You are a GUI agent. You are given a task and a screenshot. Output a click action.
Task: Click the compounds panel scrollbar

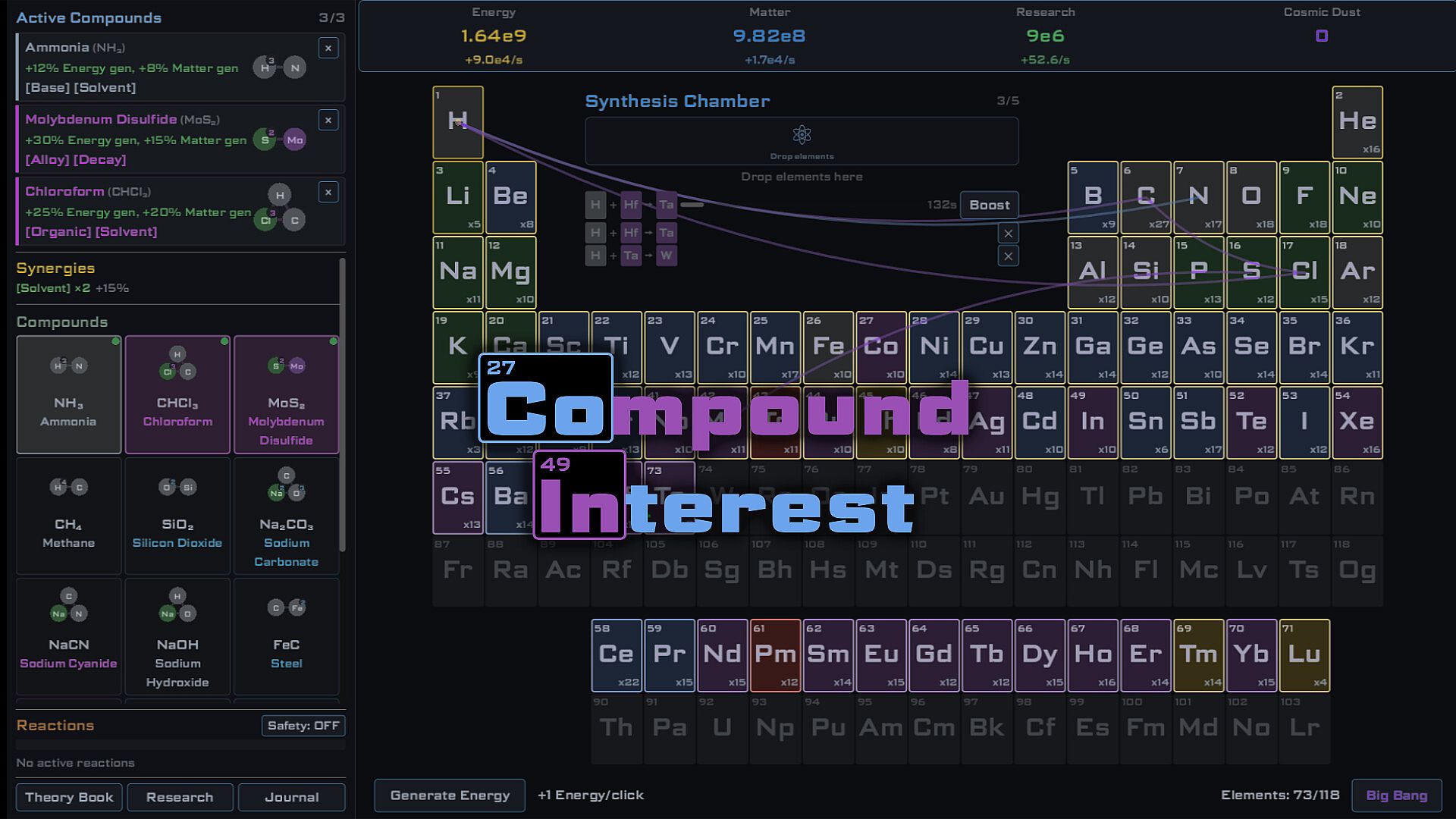[342, 405]
